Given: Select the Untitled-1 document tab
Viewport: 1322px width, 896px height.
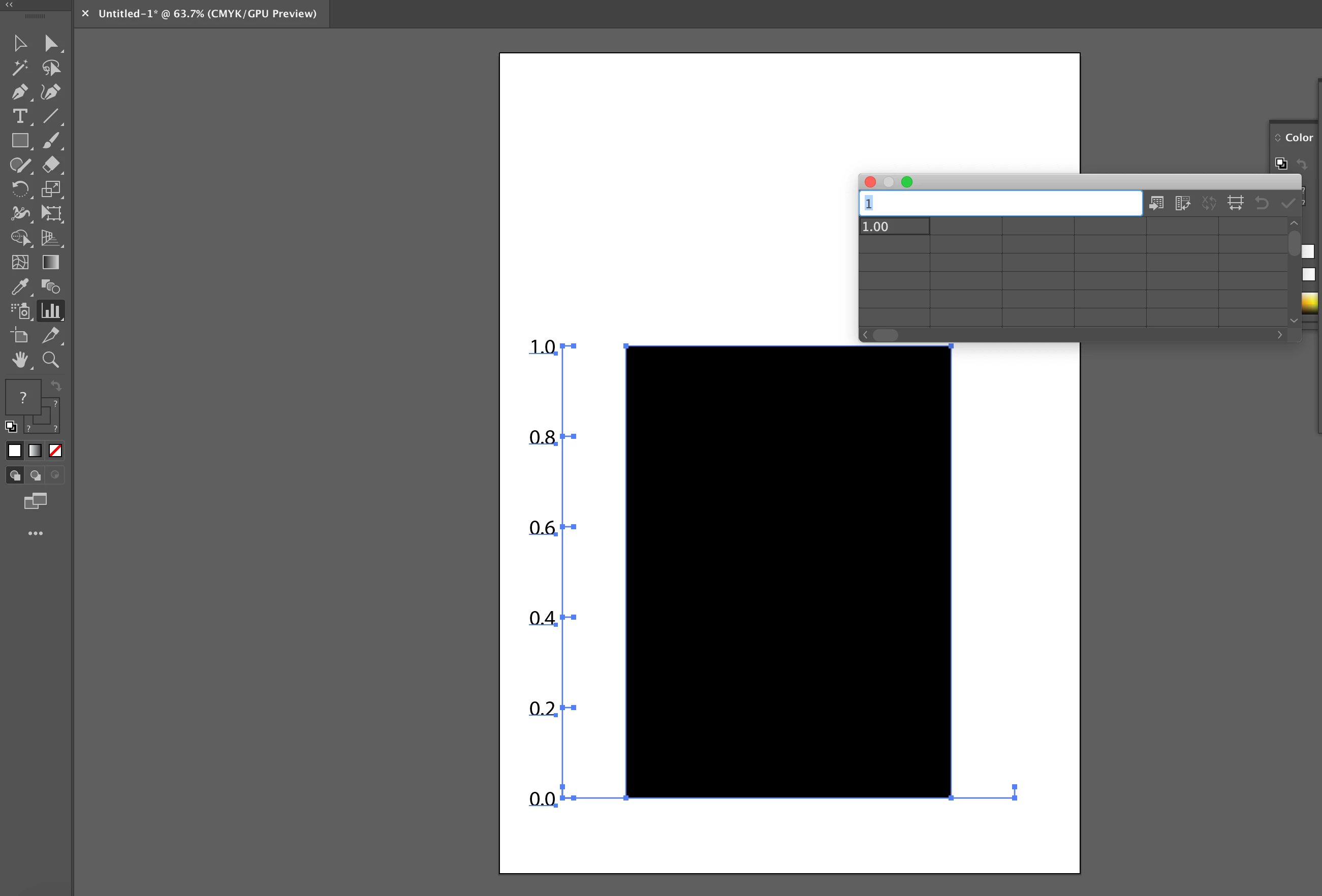Looking at the screenshot, I should (x=207, y=14).
